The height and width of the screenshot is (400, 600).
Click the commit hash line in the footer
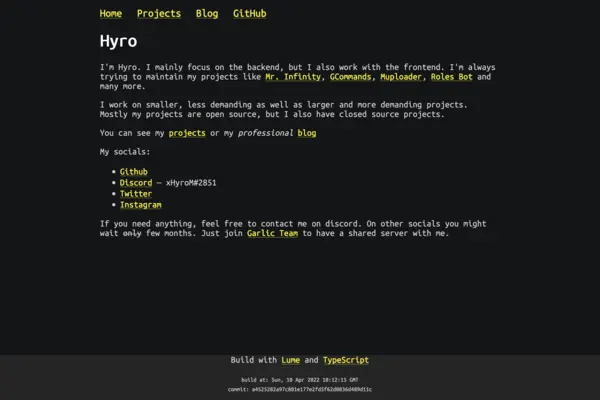point(300,390)
